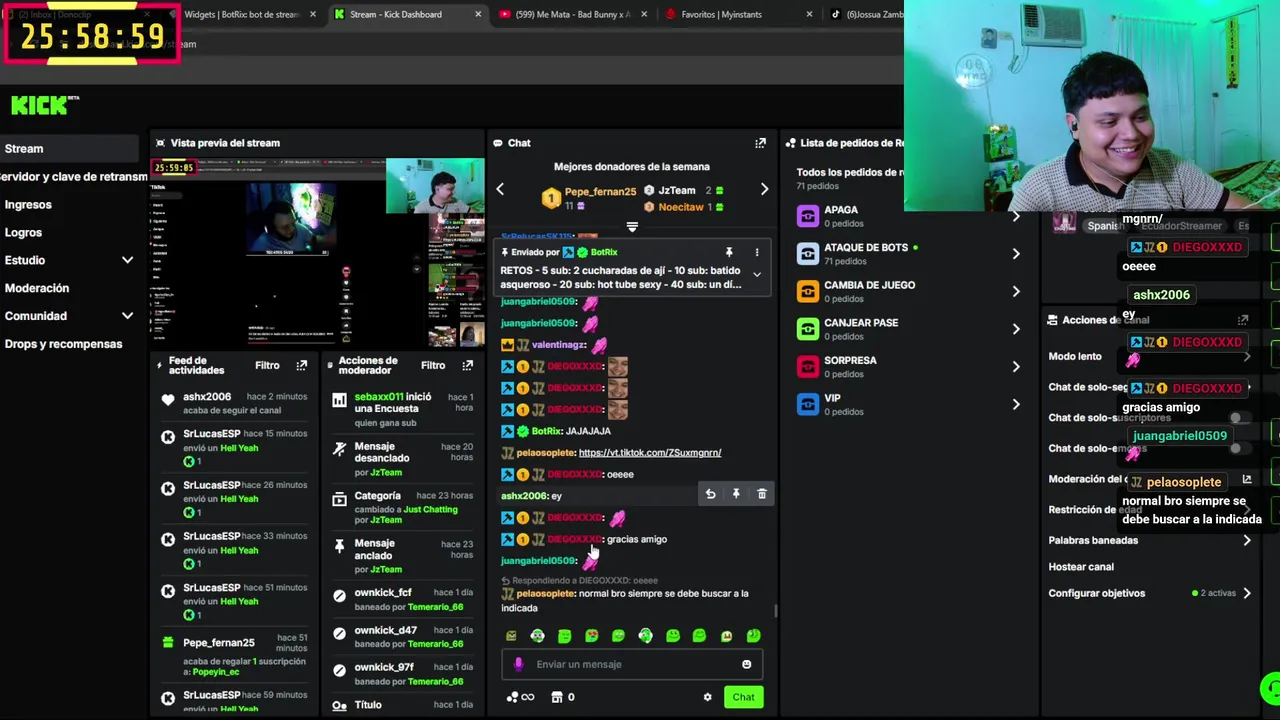Pop out the Acciones de moderador panel
Viewport: 1280px width, 720px height.
point(467,365)
